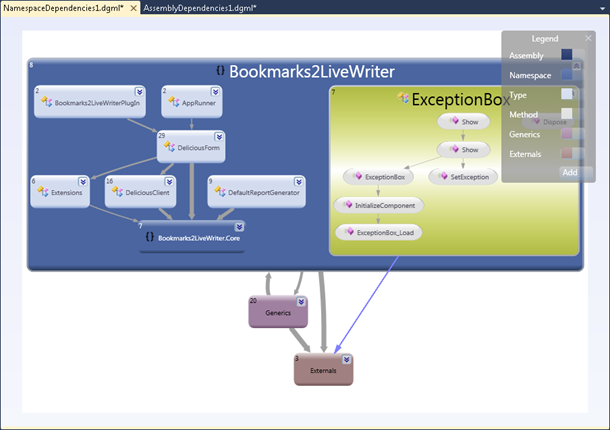Click the Assembly legend entry label

526,56
